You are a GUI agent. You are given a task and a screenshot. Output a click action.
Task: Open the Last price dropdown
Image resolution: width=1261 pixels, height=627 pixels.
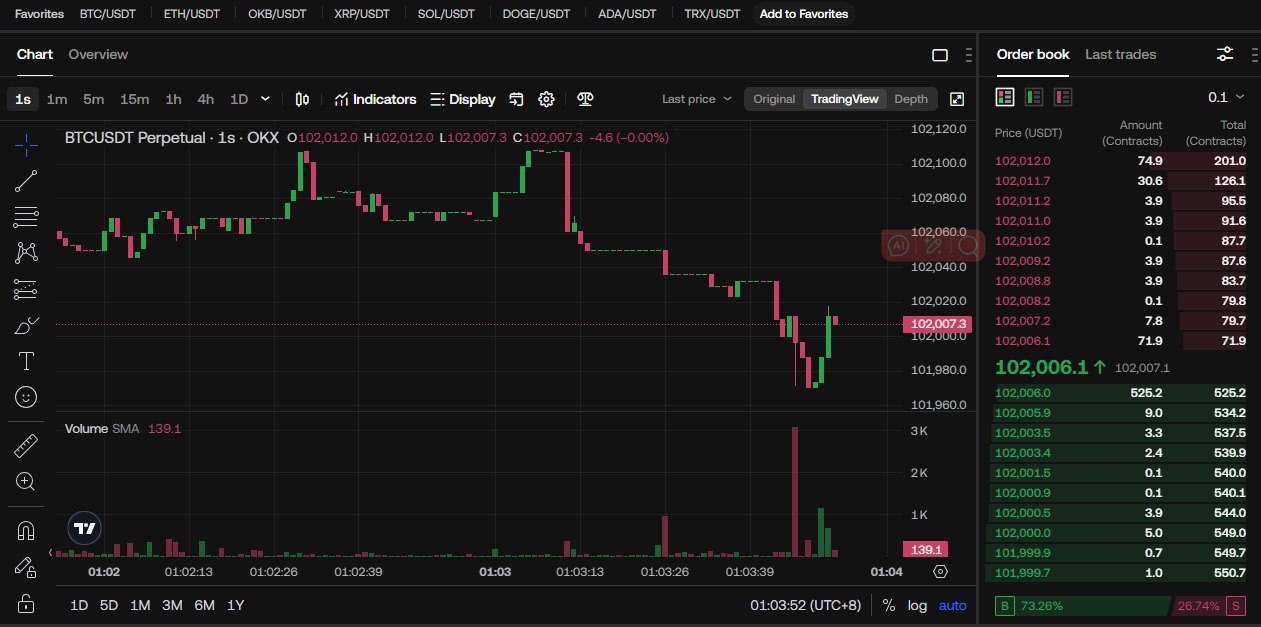pos(697,99)
